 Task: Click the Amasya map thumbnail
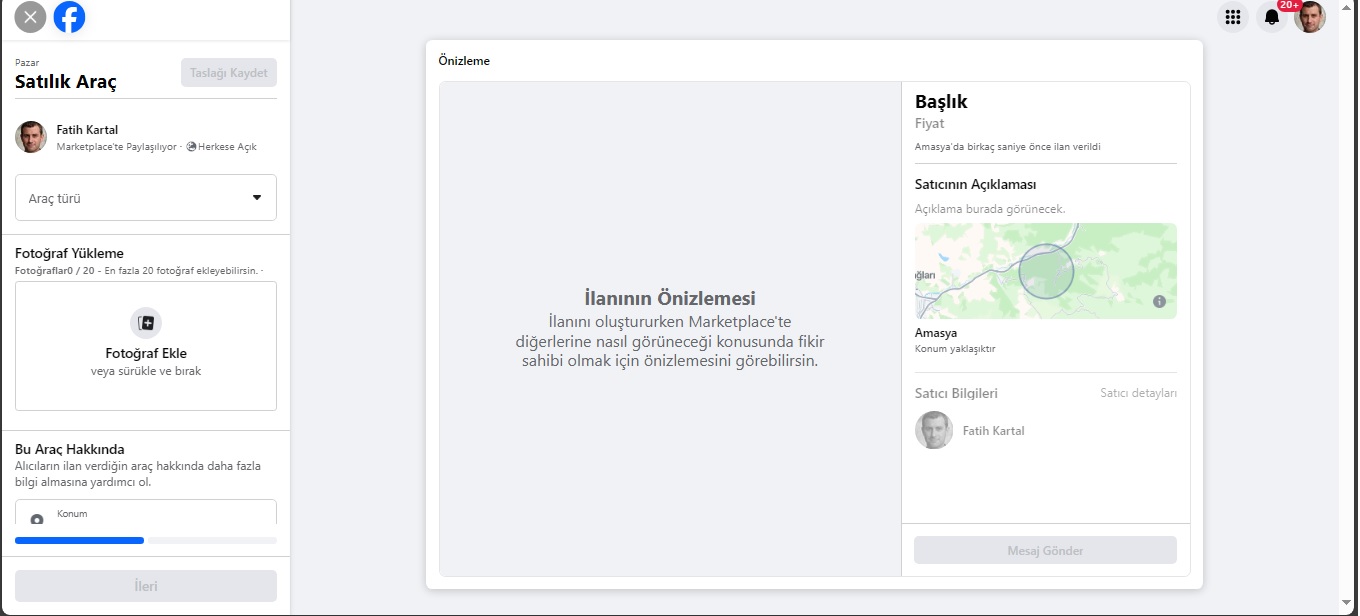pyautogui.click(x=1045, y=271)
